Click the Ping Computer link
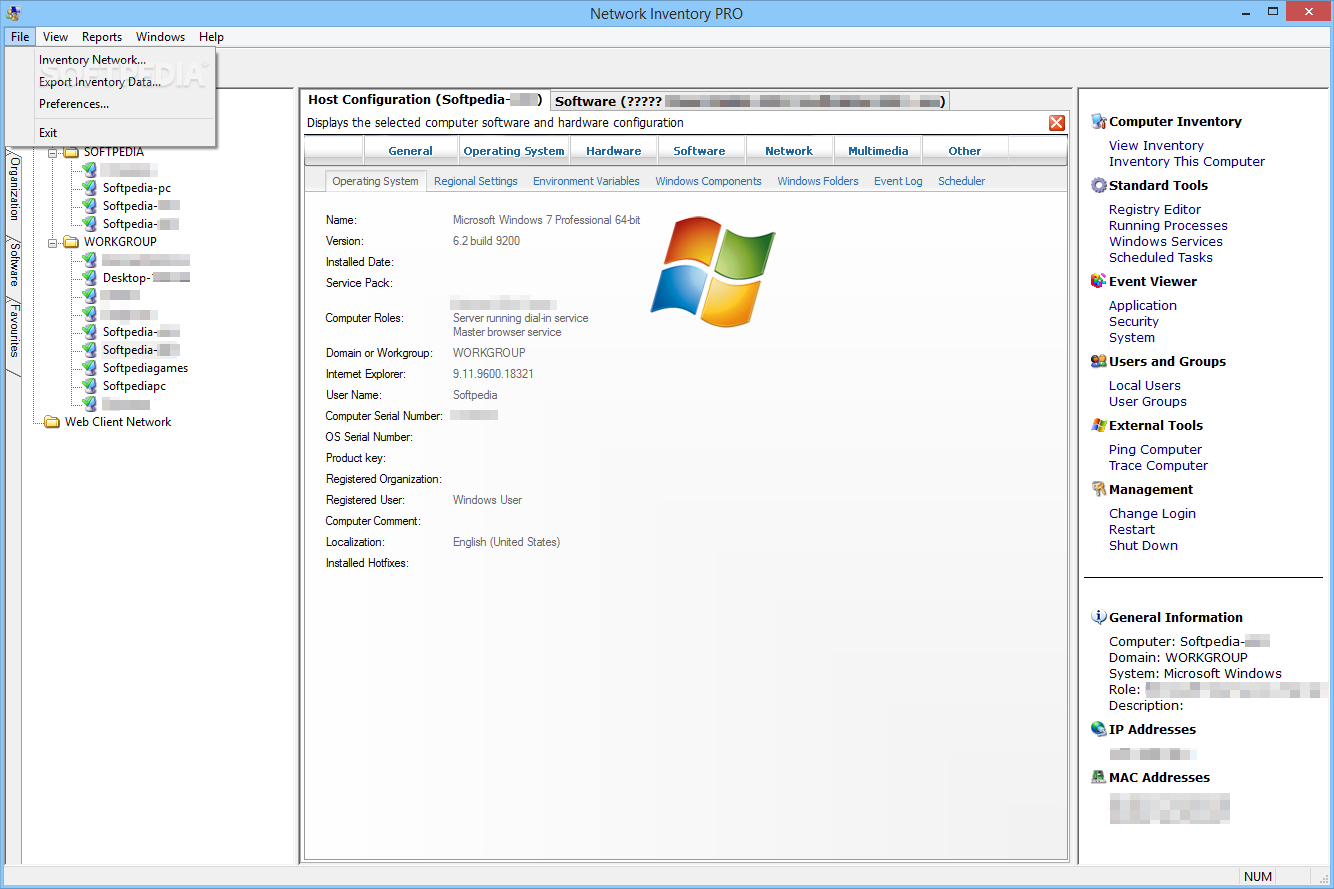The height and width of the screenshot is (889, 1334). [1156, 449]
